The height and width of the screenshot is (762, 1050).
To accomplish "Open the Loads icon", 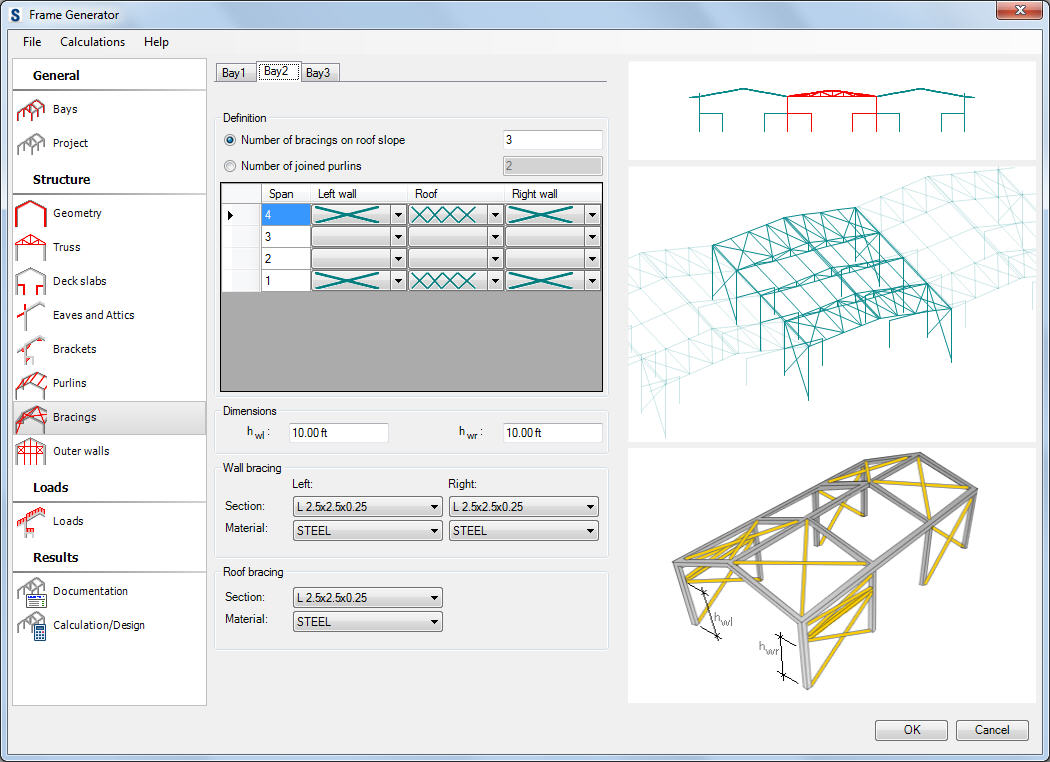I will coord(31,522).
